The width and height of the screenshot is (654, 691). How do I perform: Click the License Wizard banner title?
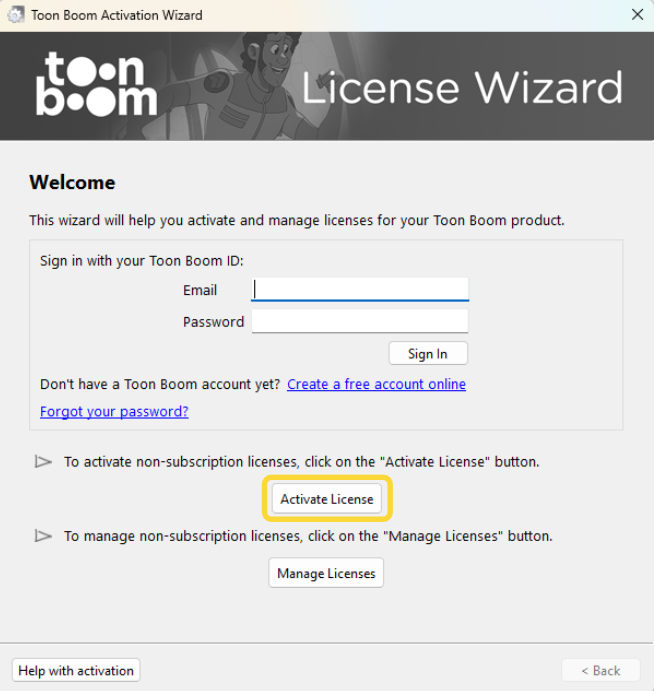point(462,88)
